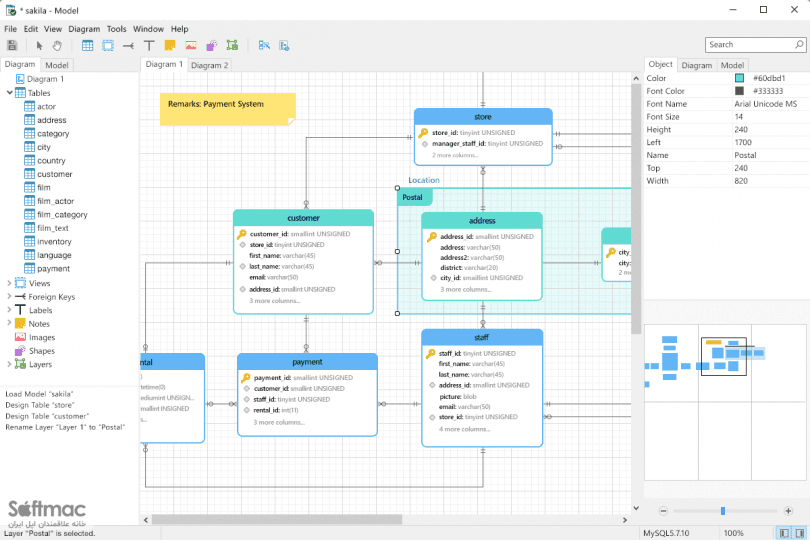Click the Font Name value Arial Unicode MS

tap(766, 104)
